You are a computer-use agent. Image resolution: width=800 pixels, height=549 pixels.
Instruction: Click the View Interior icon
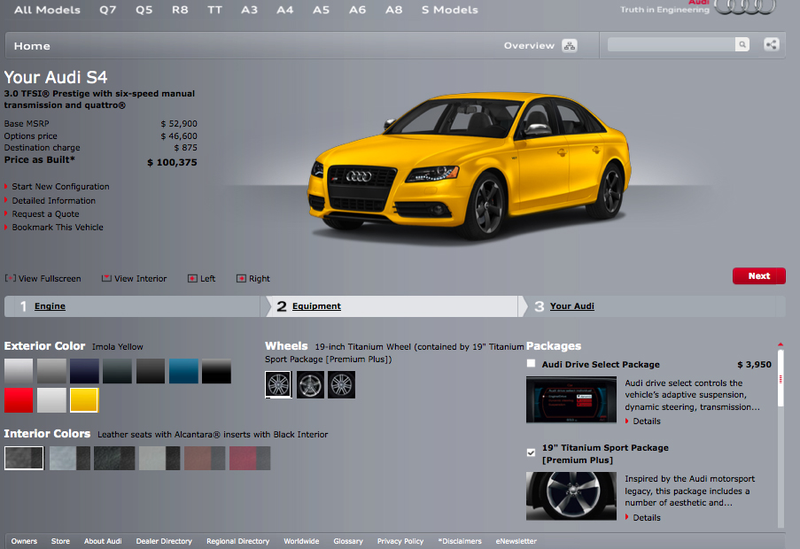[106, 278]
